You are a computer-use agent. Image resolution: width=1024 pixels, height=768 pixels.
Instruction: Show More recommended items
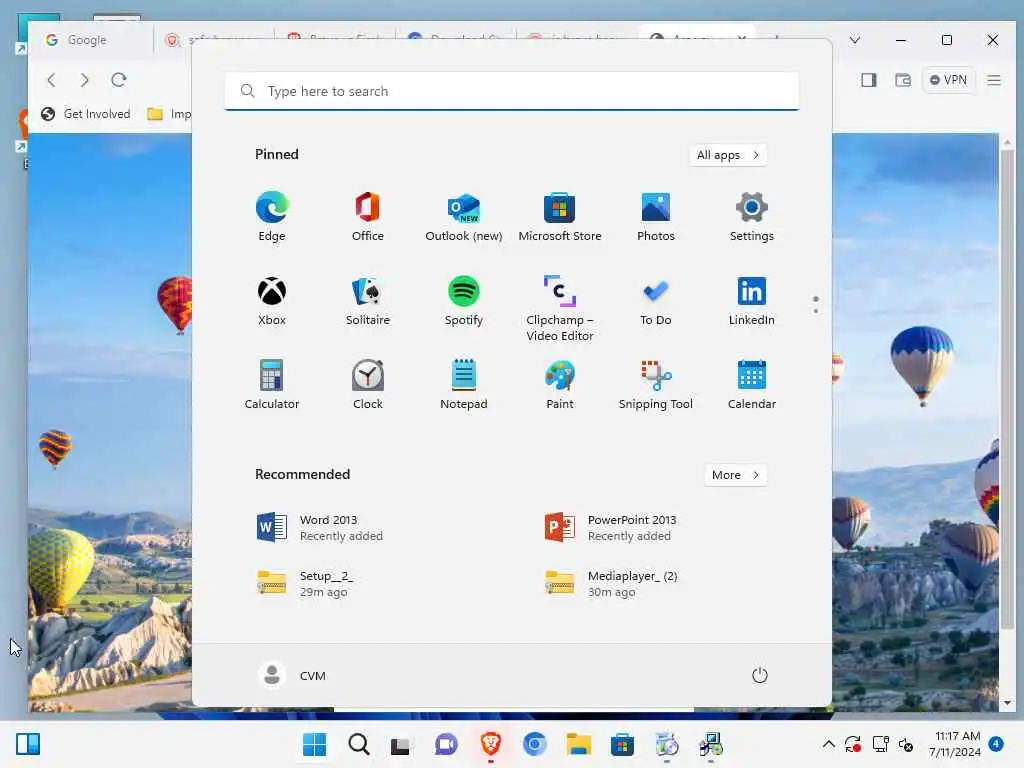[735, 475]
